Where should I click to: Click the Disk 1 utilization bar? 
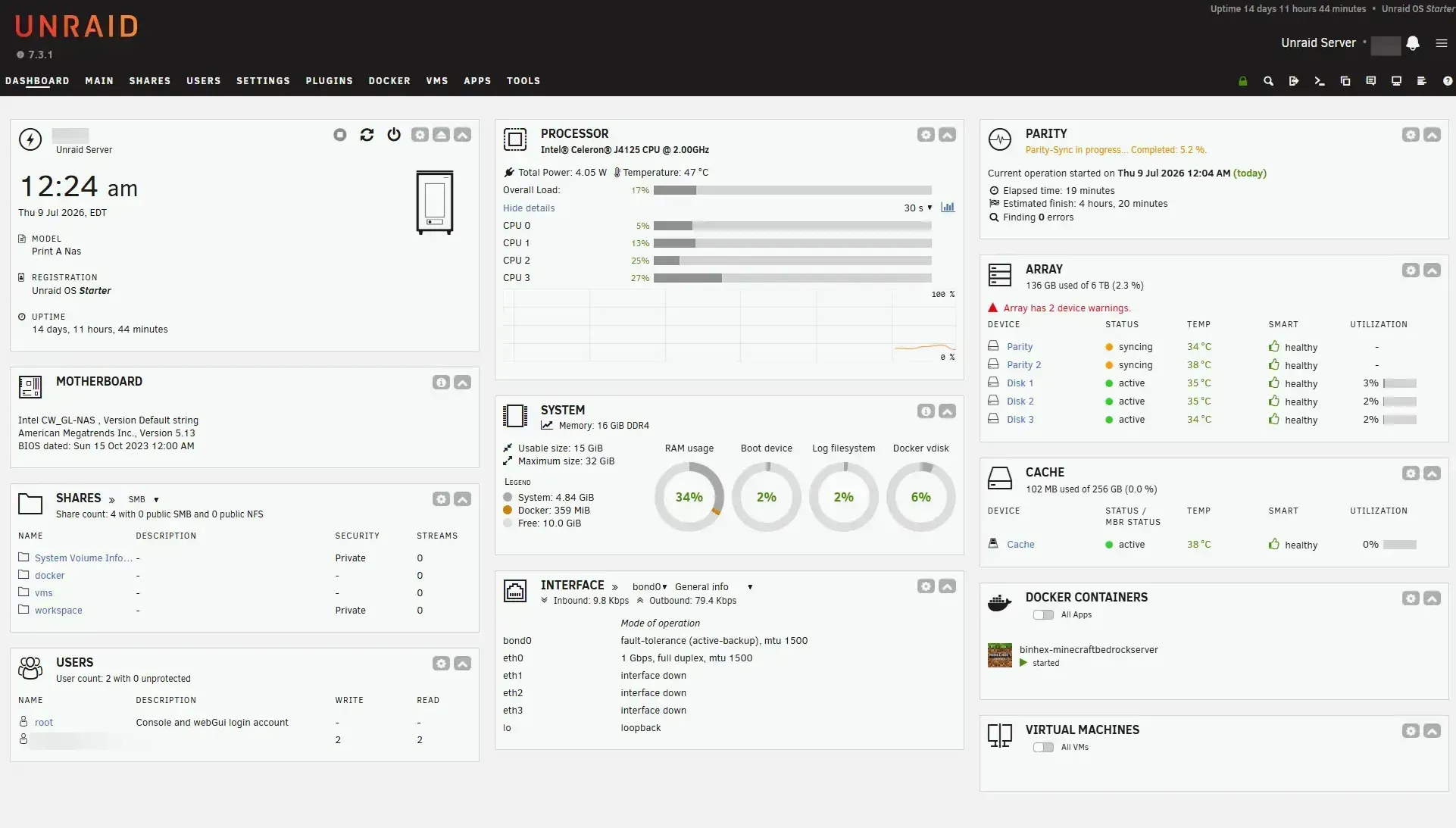click(x=1400, y=383)
